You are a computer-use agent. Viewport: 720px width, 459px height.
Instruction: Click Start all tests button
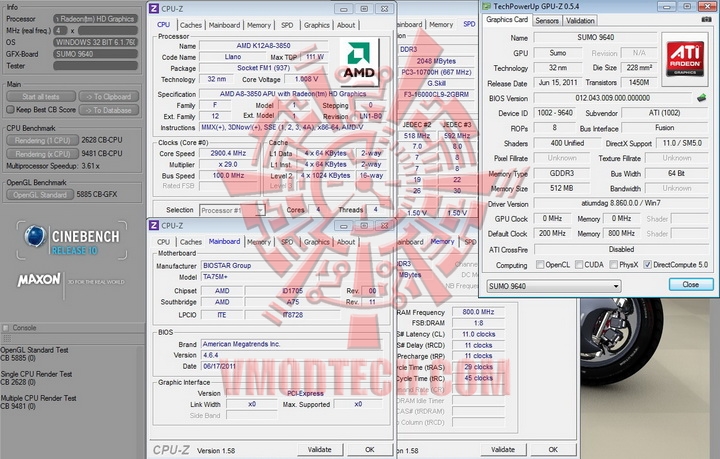point(41,97)
